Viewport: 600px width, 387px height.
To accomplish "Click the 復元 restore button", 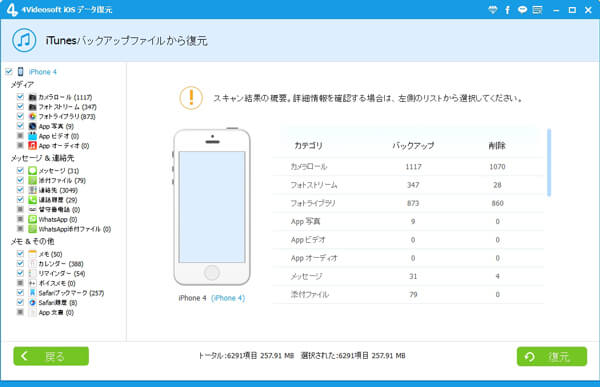I will coord(552,356).
